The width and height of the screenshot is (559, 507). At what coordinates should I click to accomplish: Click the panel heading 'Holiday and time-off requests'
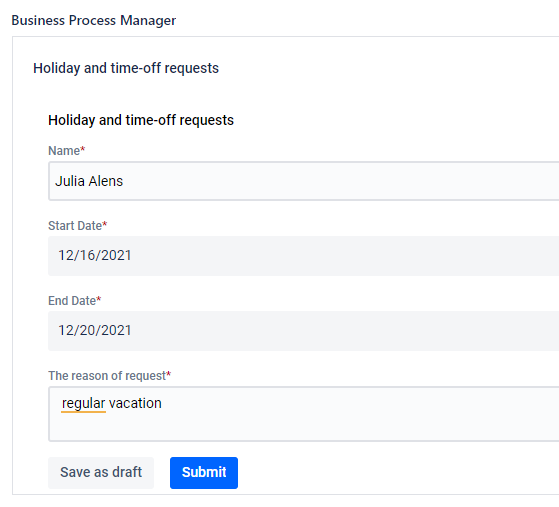(x=126, y=68)
